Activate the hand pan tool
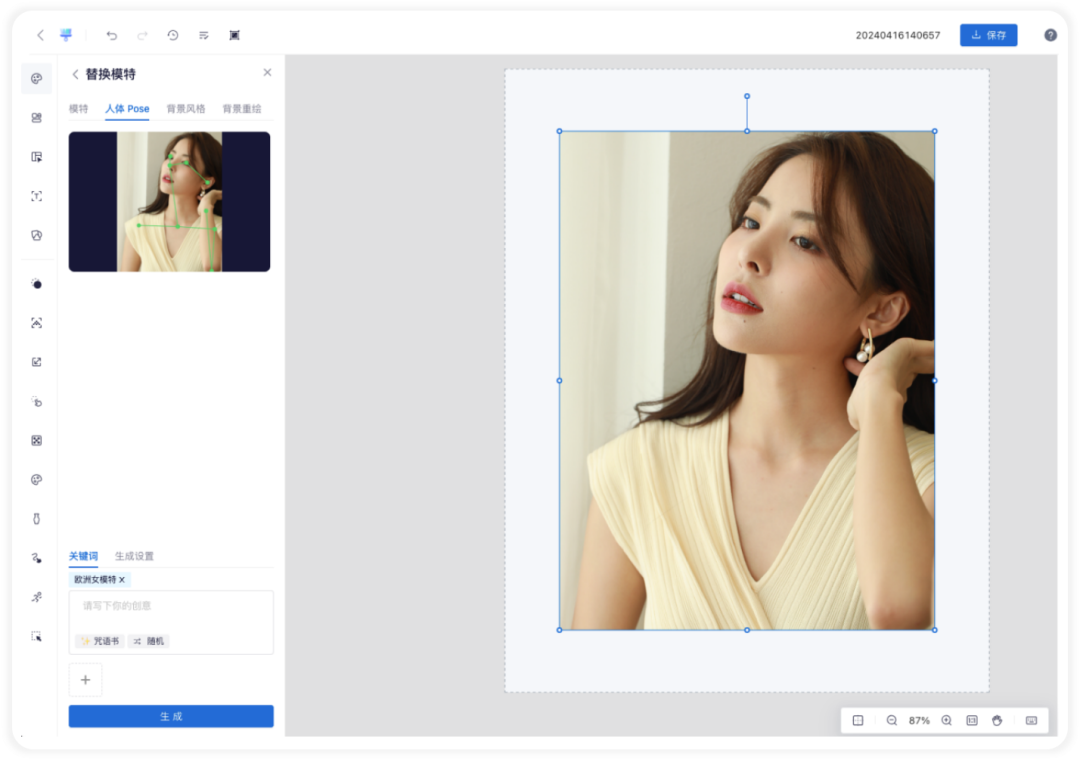This screenshot has width=1080, height=760. [997, 720]
